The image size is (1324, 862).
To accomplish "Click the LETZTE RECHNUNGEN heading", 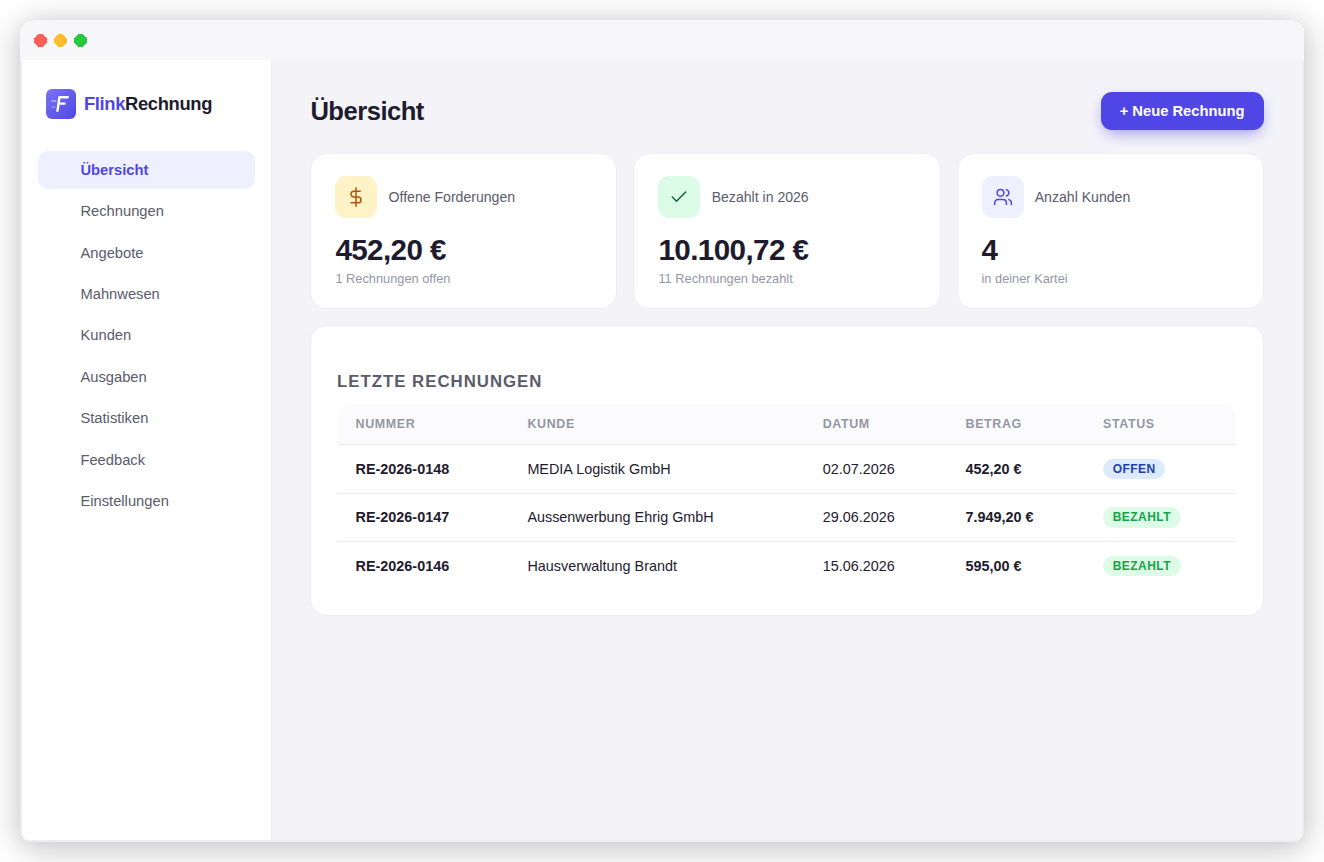I will coord(439,382).
